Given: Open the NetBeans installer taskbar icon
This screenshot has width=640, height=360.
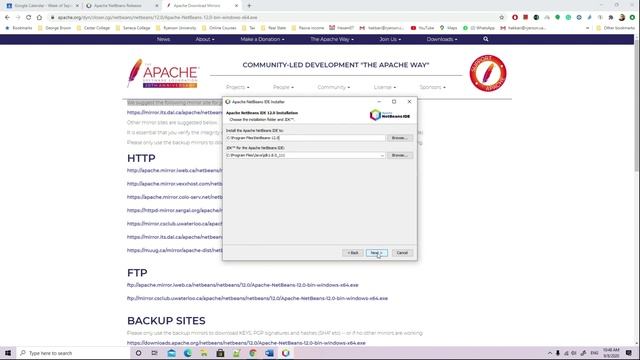Looking at the screenshot, I should (x=286, y=353).
